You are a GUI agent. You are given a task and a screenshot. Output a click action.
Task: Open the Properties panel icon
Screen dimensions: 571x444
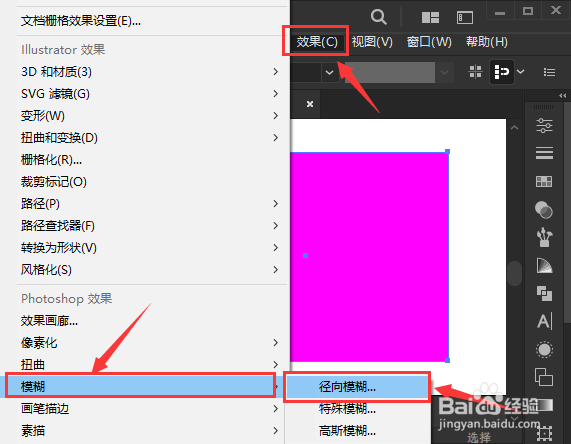tap(544, 125)
